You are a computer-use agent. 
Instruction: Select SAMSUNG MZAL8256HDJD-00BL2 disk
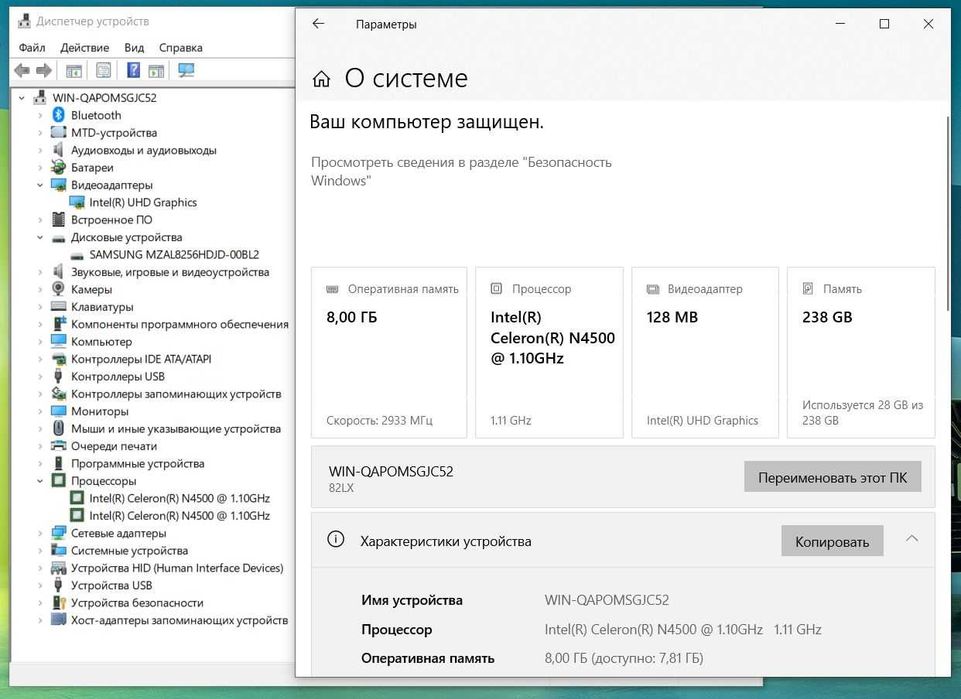click(174, 254)
